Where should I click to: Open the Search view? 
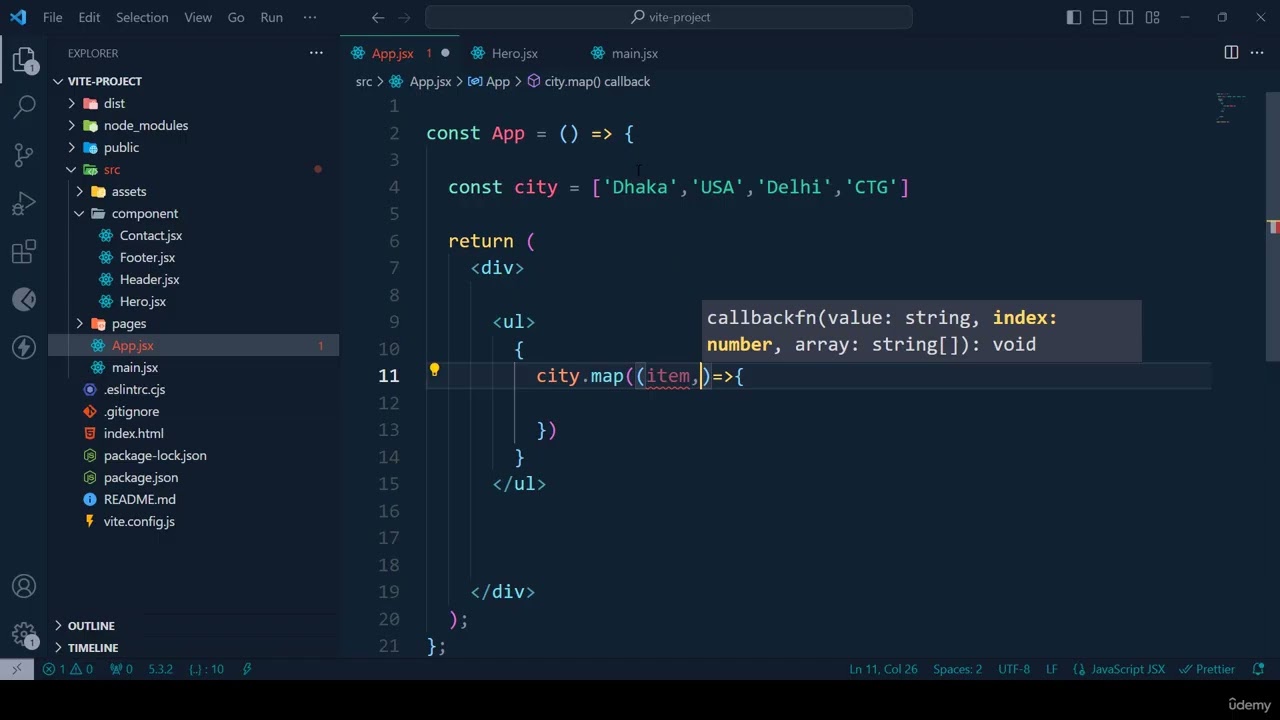24,106
